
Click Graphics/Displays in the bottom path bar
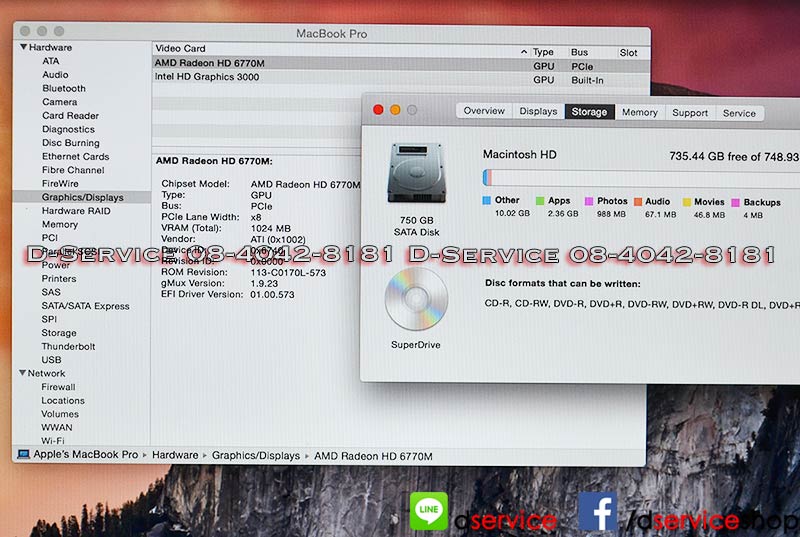click(256, 455)
